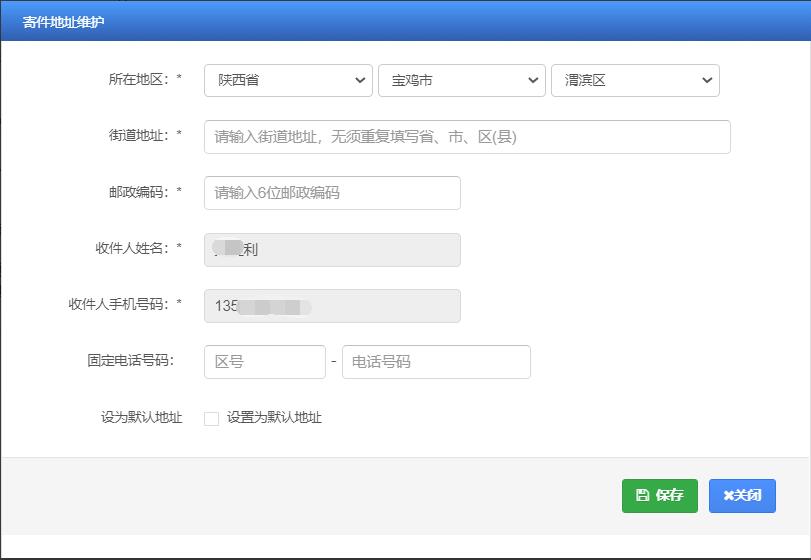Click the floppy disk icon on 保存
811x560 pixels.
point(643,496)
